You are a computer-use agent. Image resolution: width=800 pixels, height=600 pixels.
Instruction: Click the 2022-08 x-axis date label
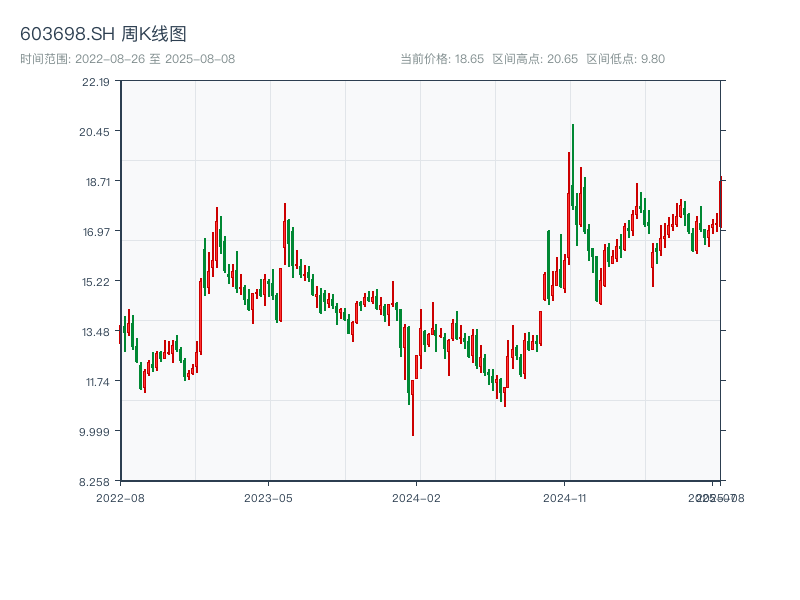pyautogui.click(x=120, y=497)
